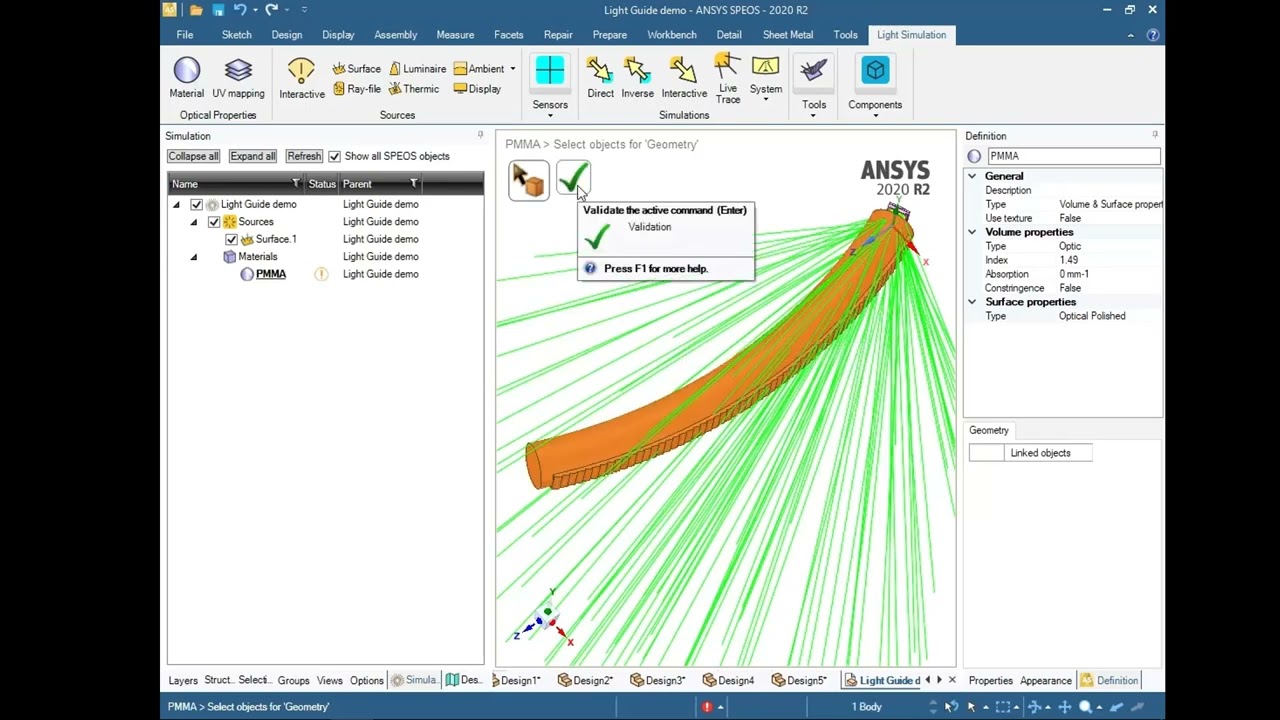Select the Spin tool in status bar
Viewport: 1280px width, 720px height.
click(x=1034, y=707)
